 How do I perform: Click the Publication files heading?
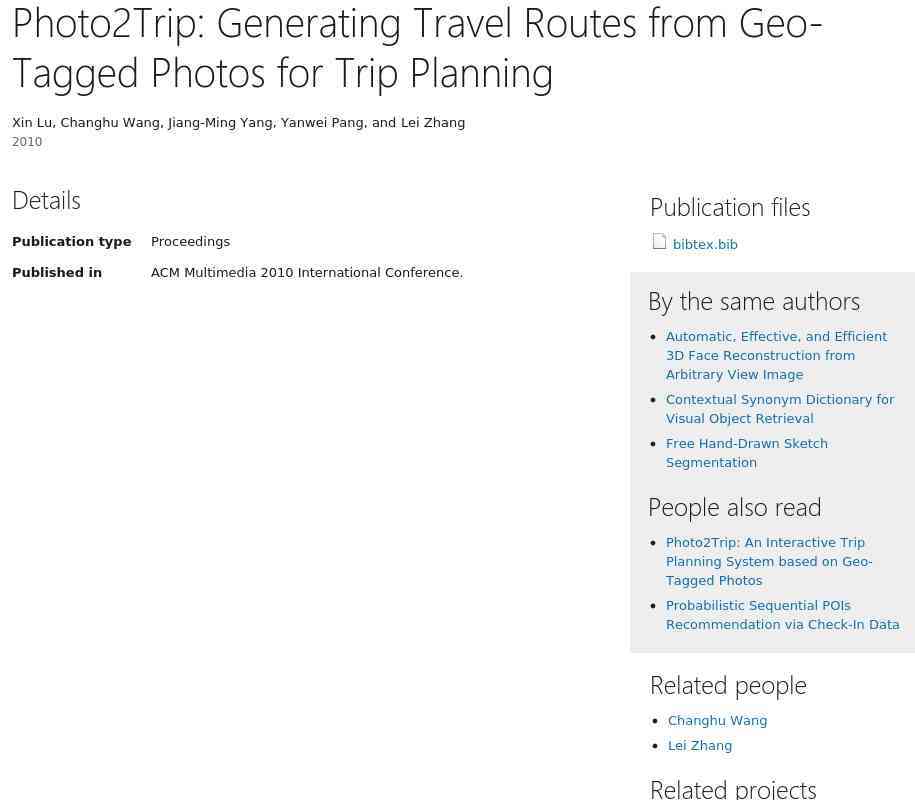tap(729, 207)
